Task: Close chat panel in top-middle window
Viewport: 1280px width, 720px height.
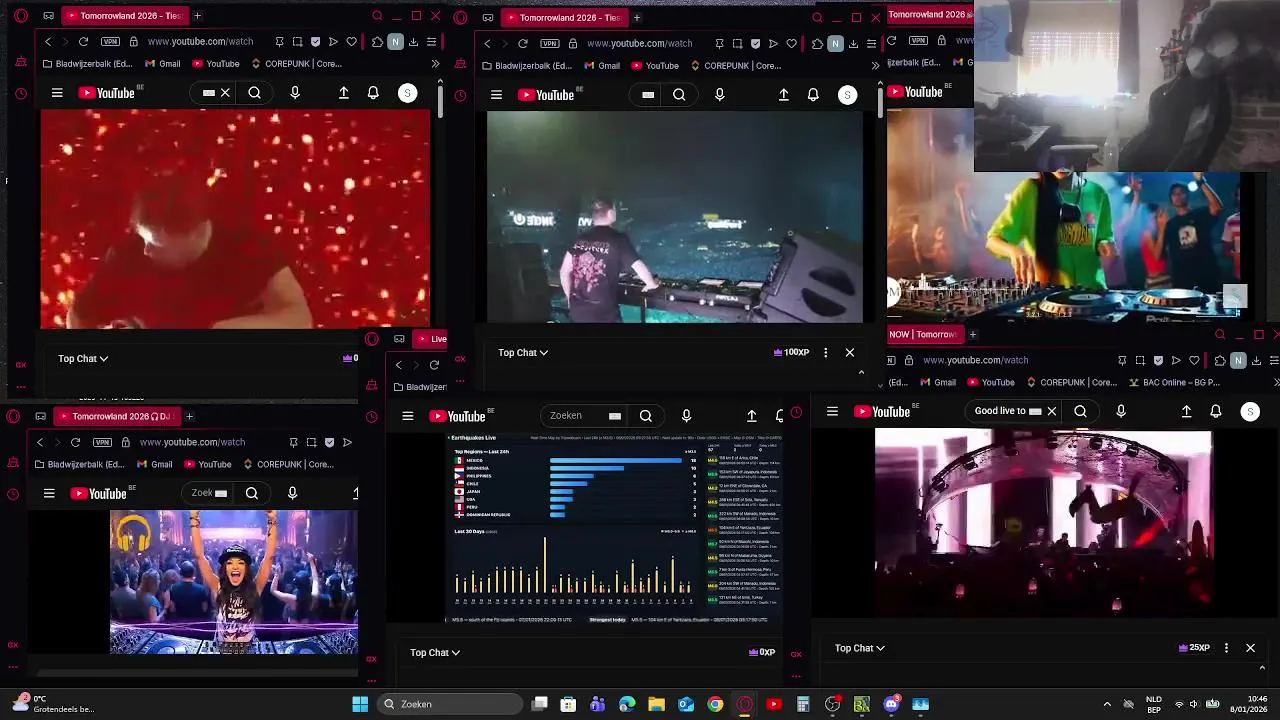Action: click(x=850, y=352)
